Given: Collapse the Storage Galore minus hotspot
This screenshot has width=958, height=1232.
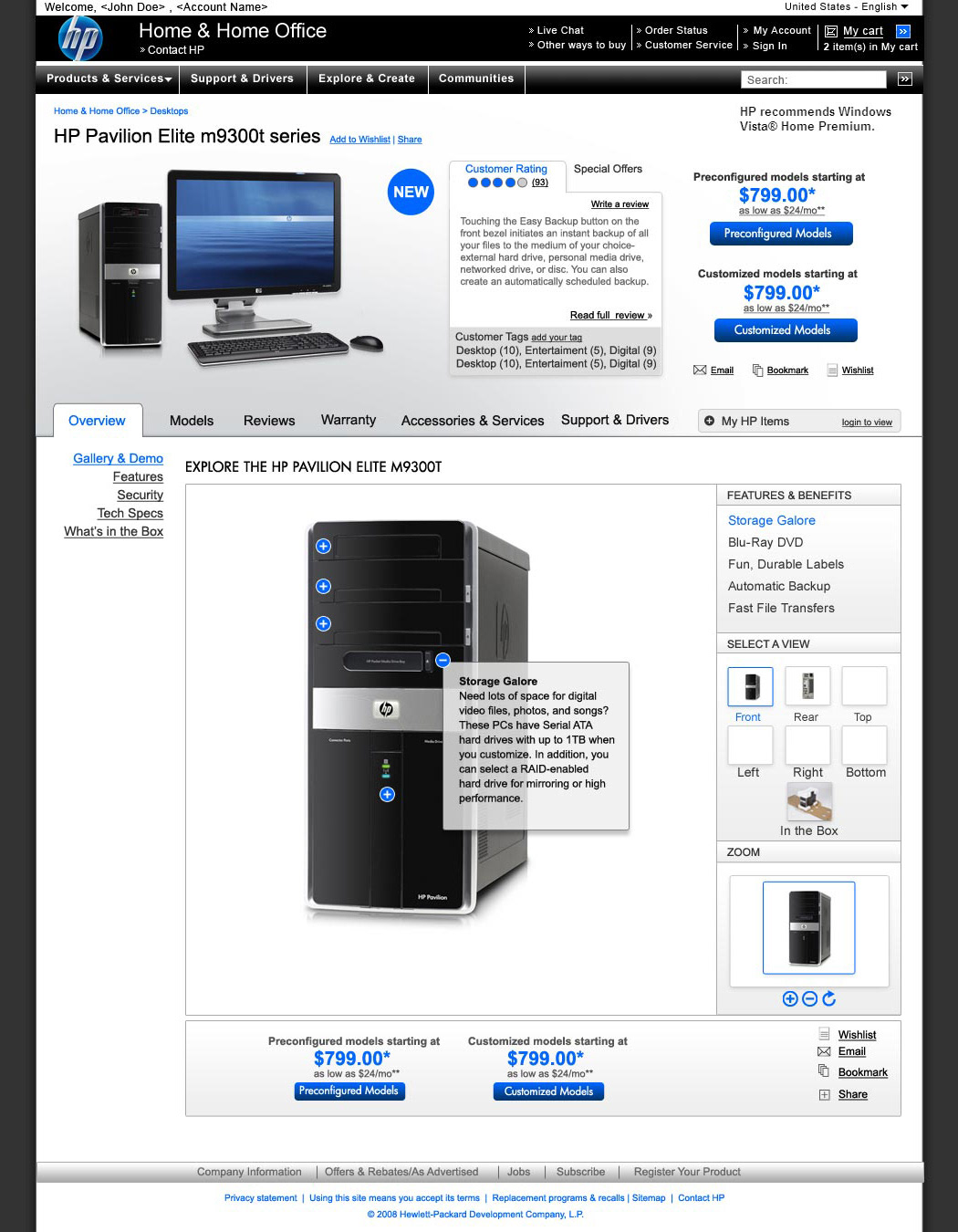Looking at the screenshot, I should coord(443,660).
